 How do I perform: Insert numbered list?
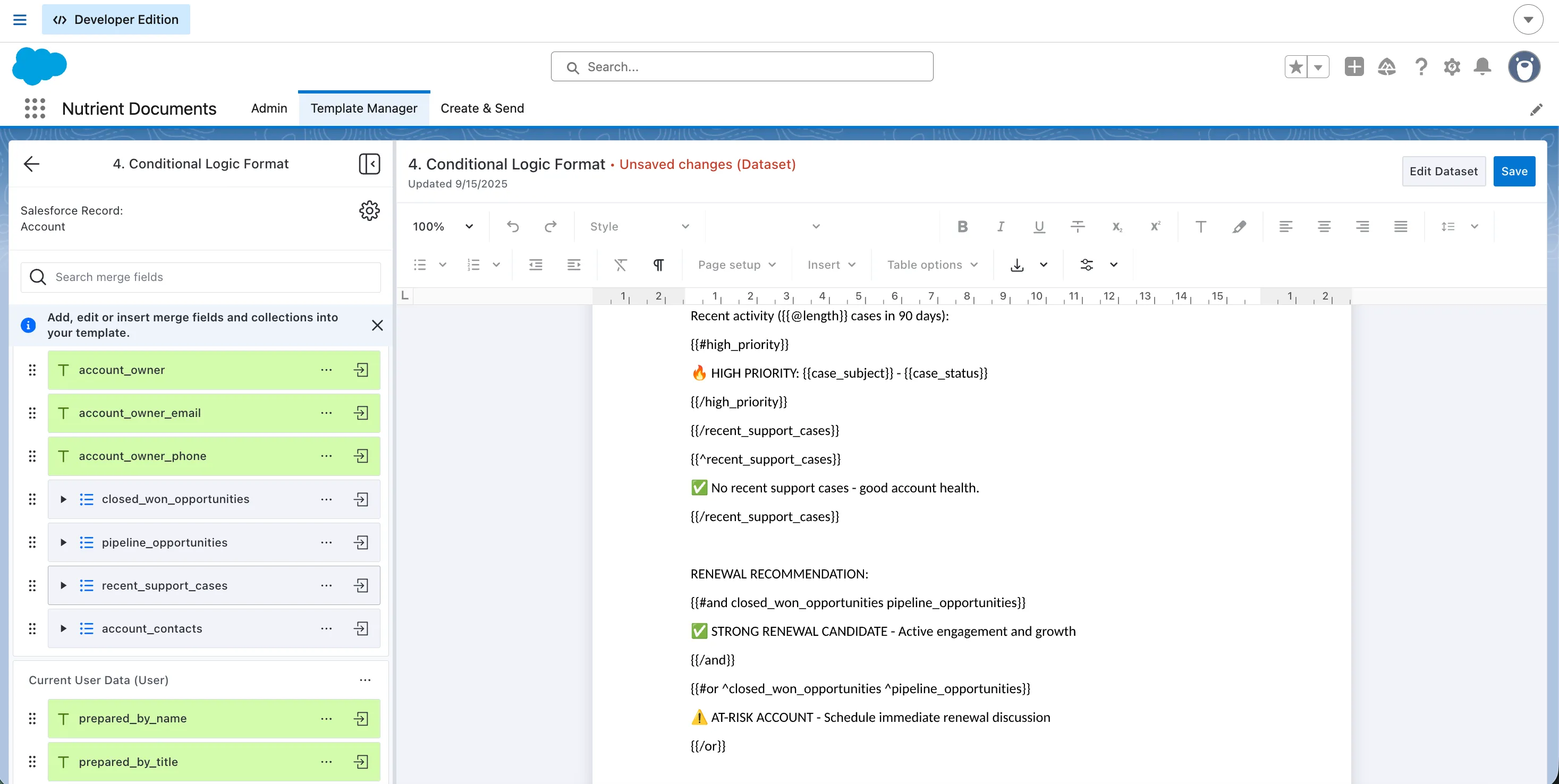point(474,265)
